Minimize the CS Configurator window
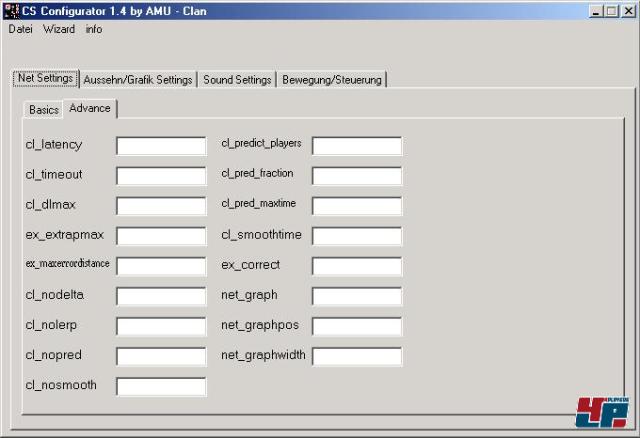Image resolution: width=640 pixels, height=438 pixels. point(596,11)
